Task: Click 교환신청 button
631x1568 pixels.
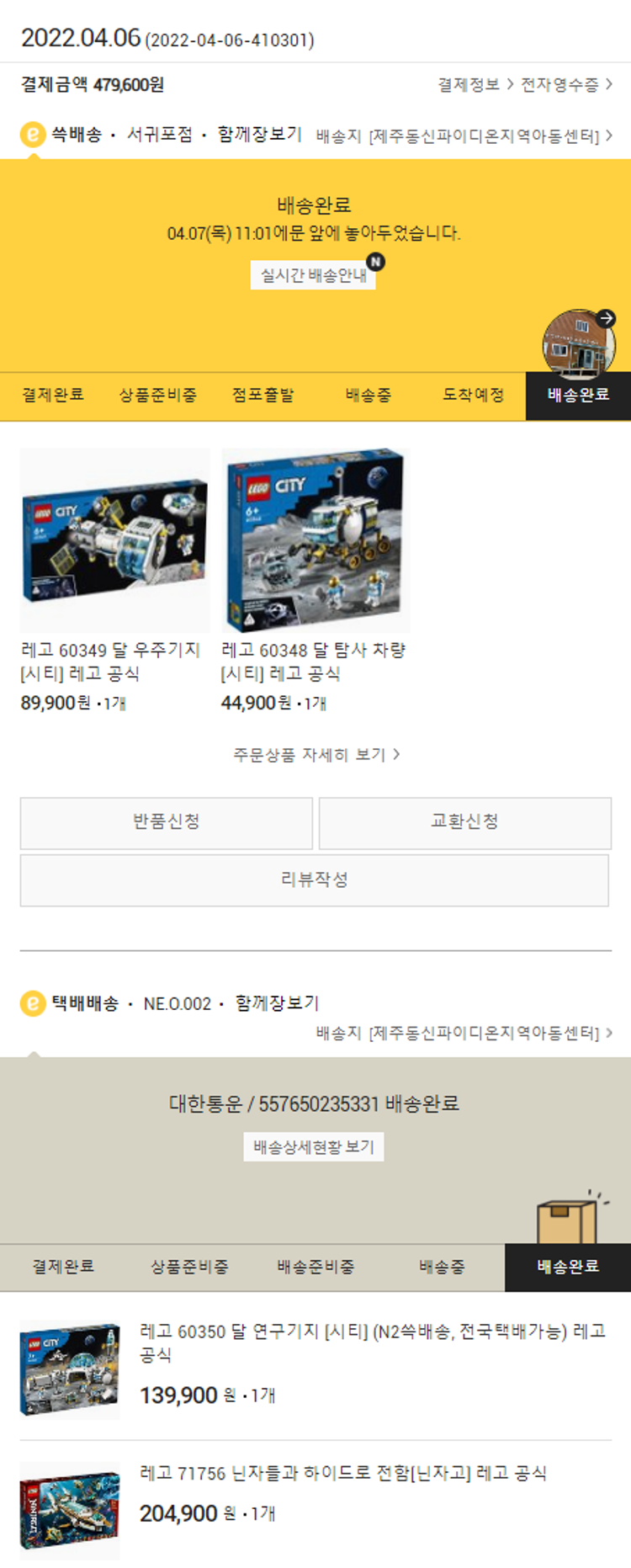Action: (465, 822)
